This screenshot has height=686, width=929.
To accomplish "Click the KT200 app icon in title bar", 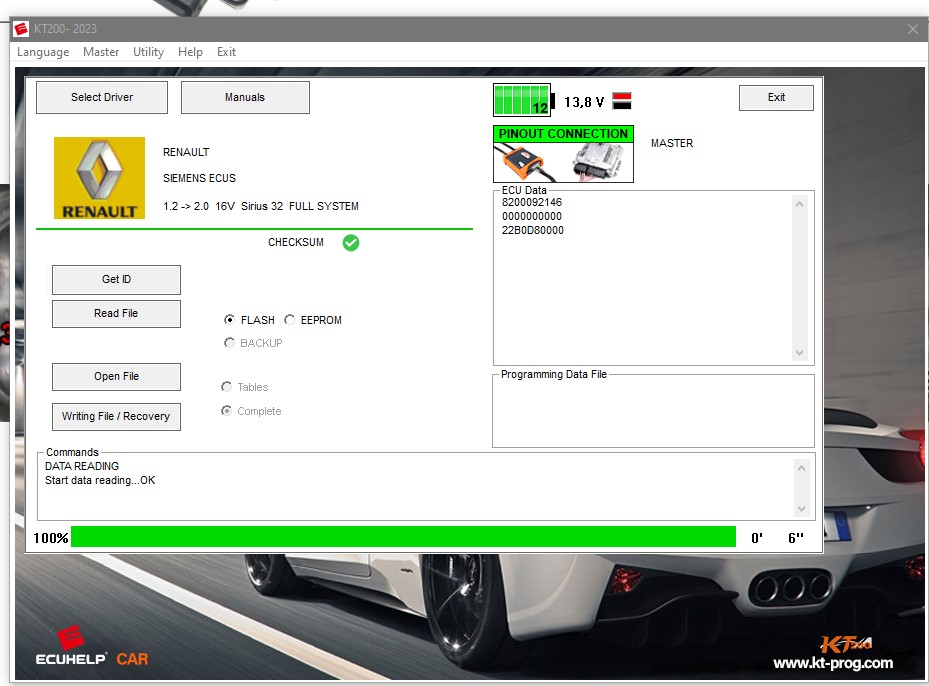I will [x=21, y=29].
